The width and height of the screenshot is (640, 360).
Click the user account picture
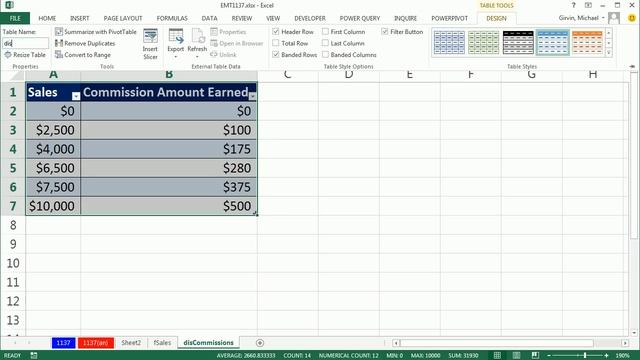tap(613, 18)
